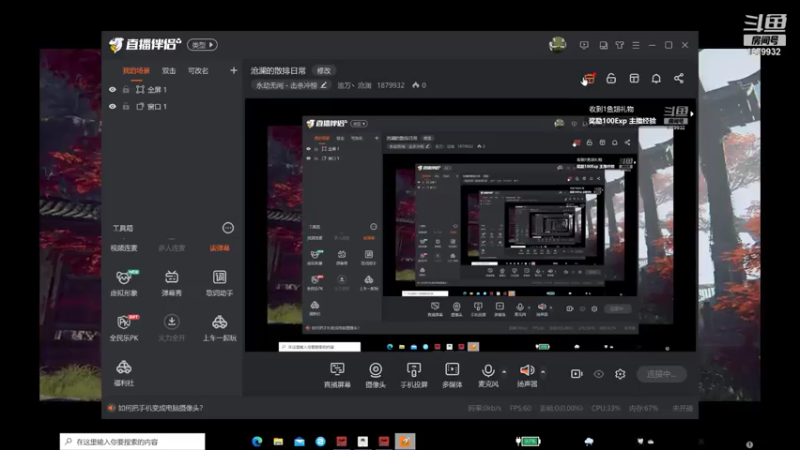Toggle the lock on 窗口 1 source

point(126,107)
